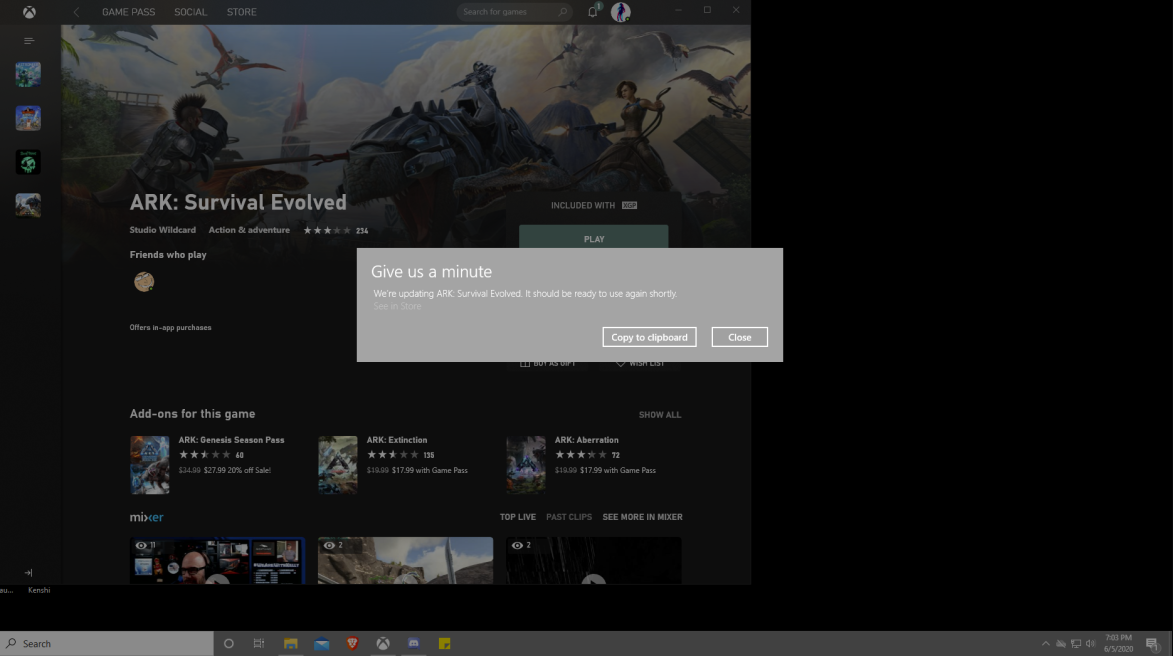Open Sticky Notes from taskbar
1173x656 pixels.
pos(444,643)
